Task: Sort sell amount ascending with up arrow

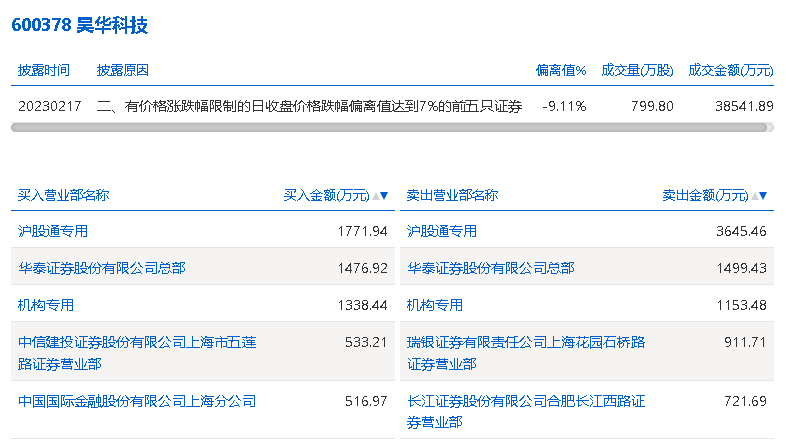Action: (755, 196)
